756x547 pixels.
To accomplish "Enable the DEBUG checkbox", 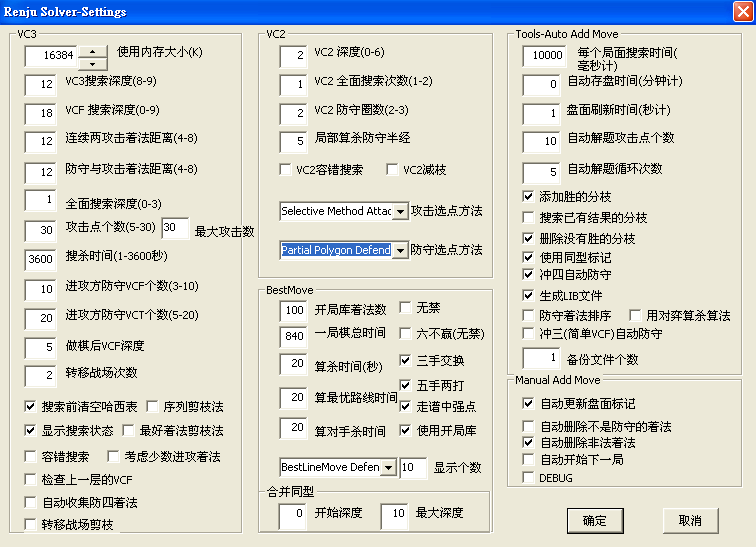I will pyautogui.click(x=528, y=478).
